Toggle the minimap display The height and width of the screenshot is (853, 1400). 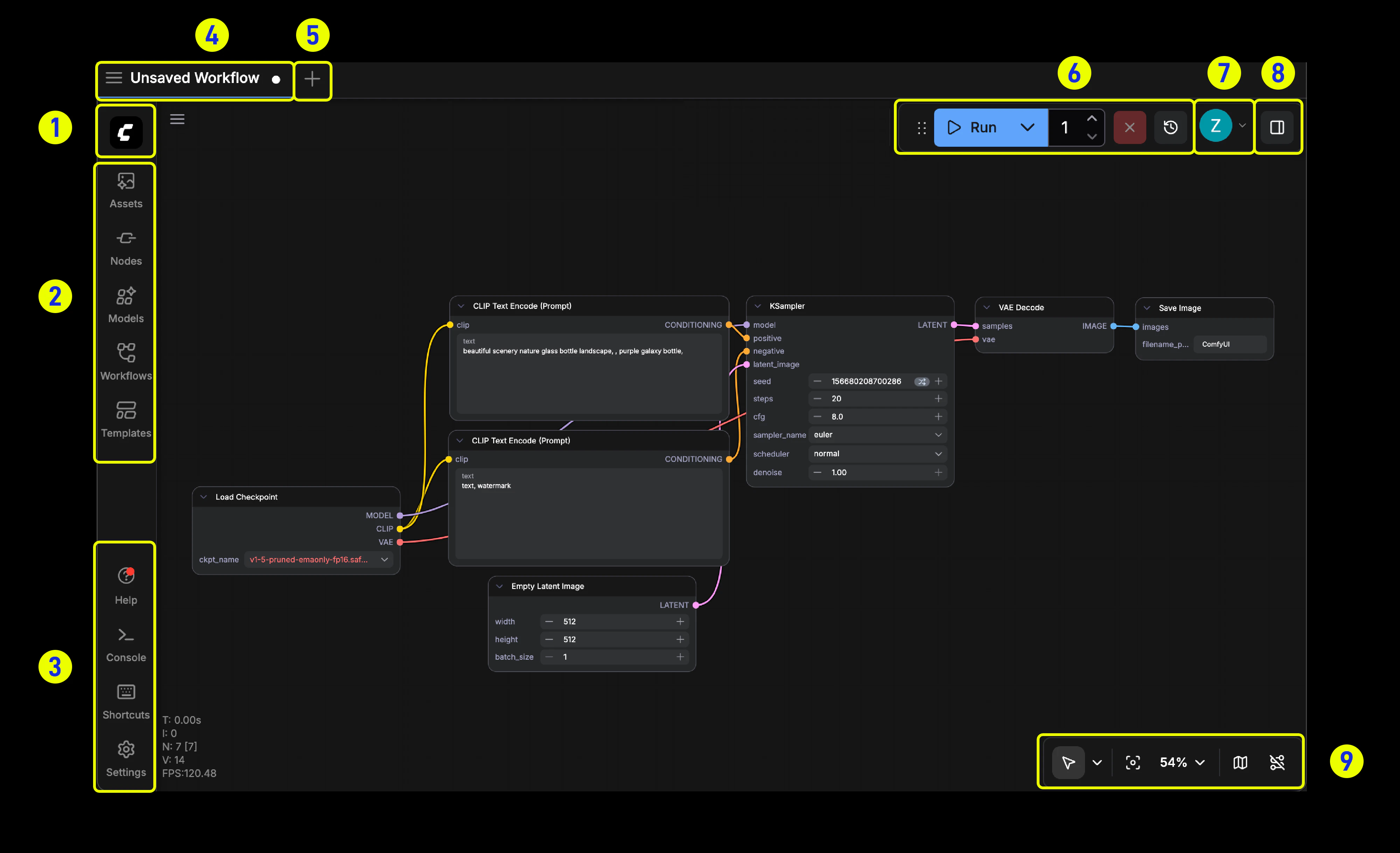pos(1240,762)
